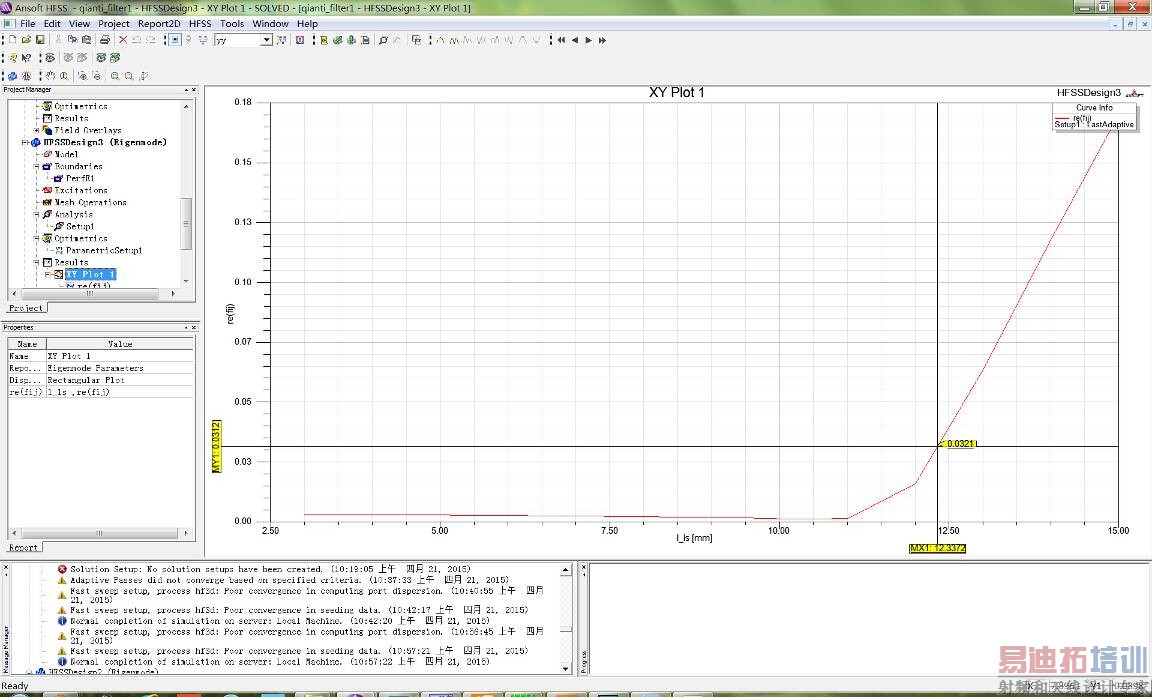Screen dimensions: 1152x697
Task: Click the MY1: 0.0312 marker label
Action: point(216,447)
